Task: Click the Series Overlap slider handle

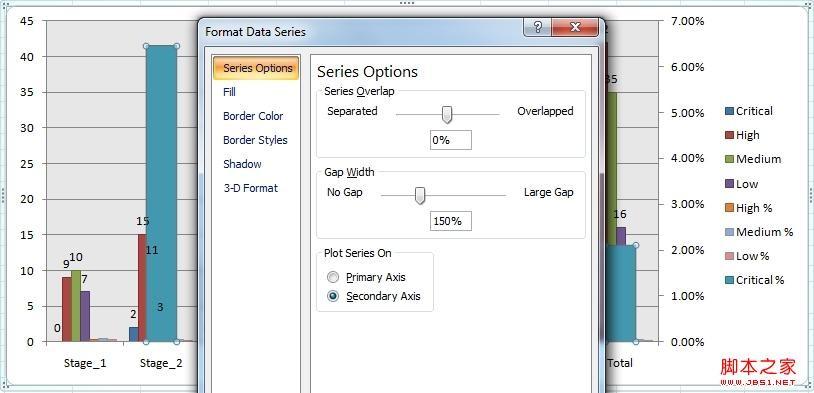Action: 446,115
